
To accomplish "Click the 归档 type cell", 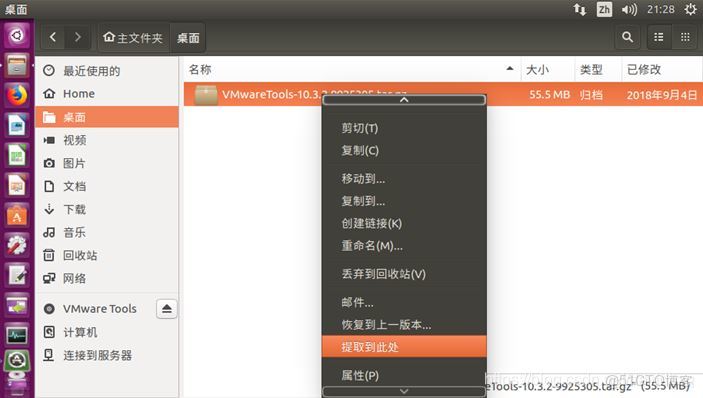I will click(591, 95).
